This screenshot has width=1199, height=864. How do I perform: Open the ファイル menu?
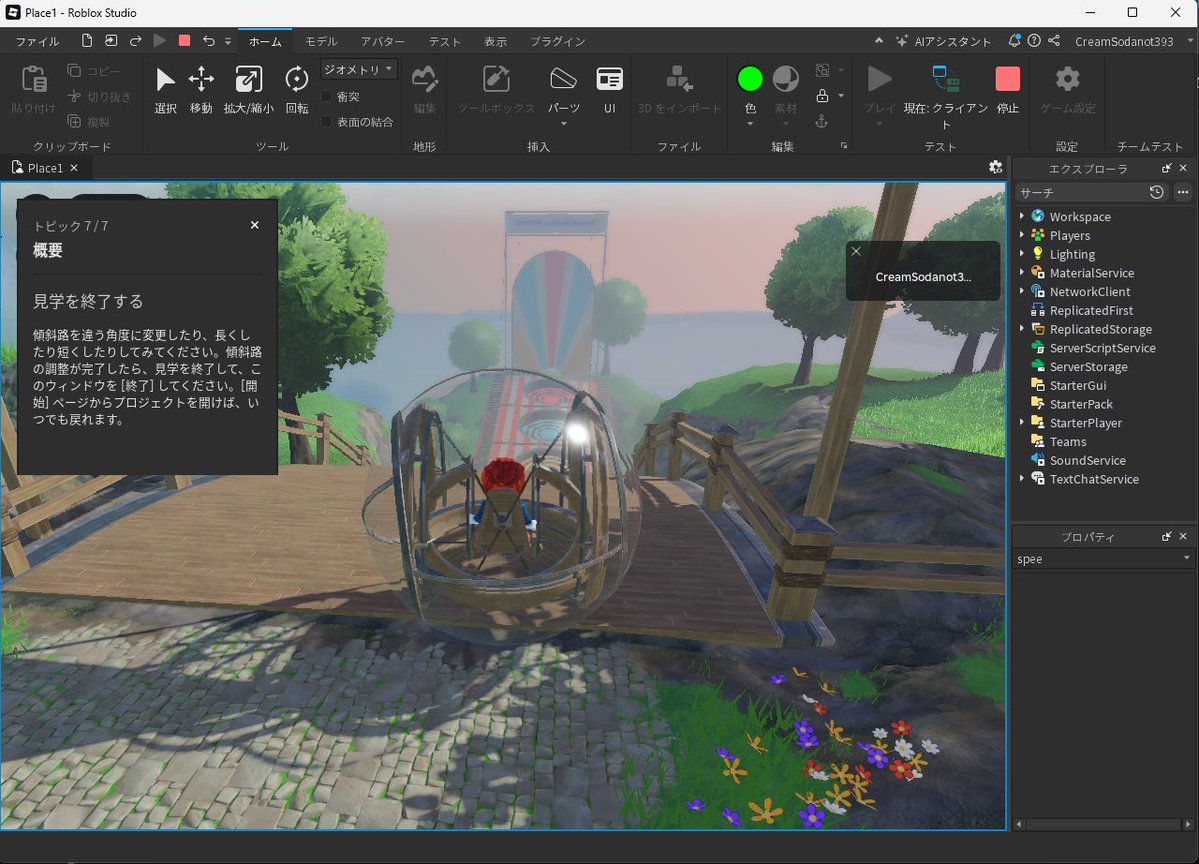pos(37,41)
